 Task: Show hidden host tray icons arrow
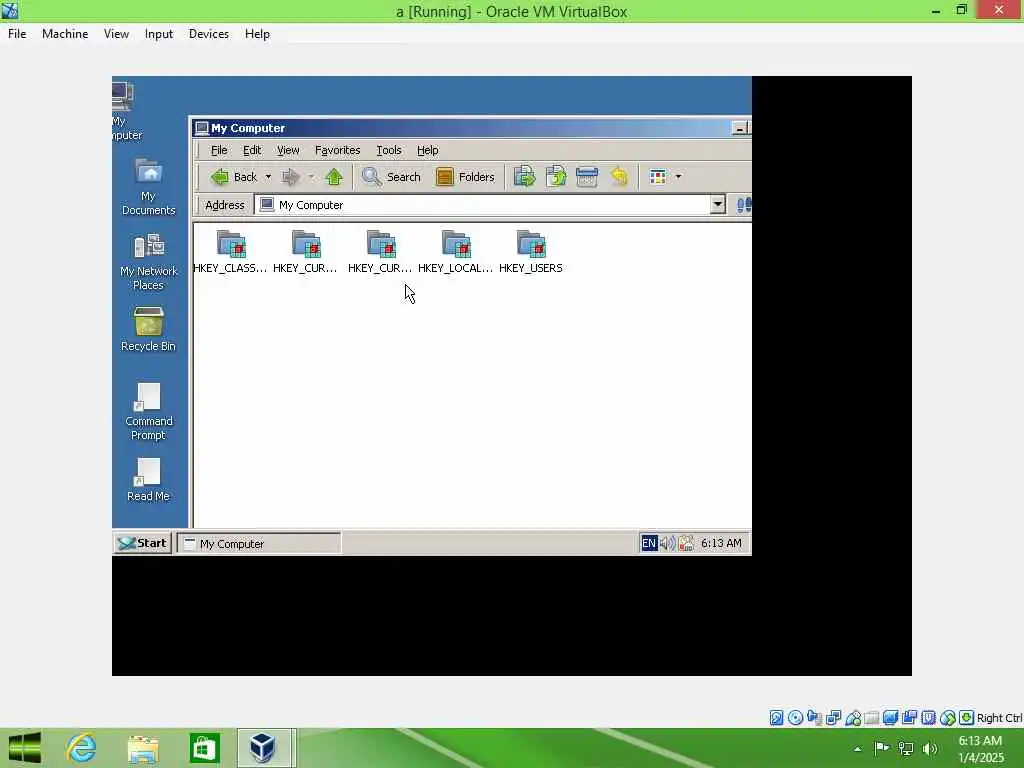tap(857, 749)
